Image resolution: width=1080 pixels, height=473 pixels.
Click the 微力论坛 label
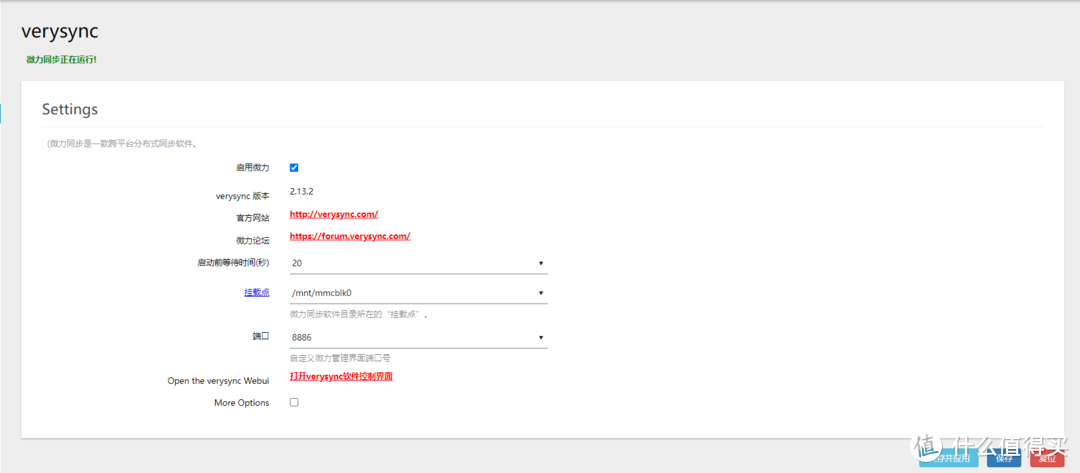[x=252, y=240]
